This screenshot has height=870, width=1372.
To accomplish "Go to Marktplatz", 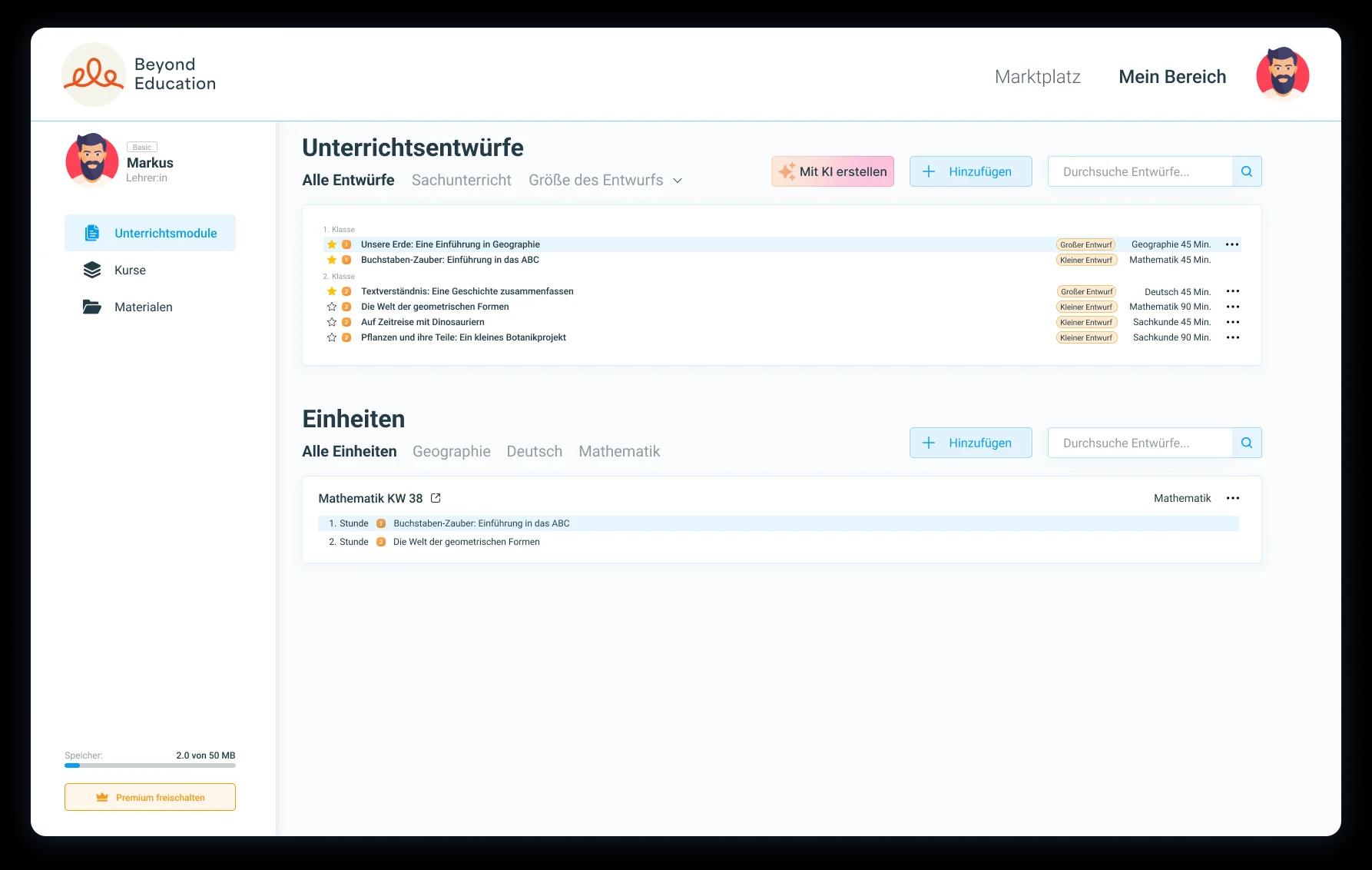I will 1037,77.
